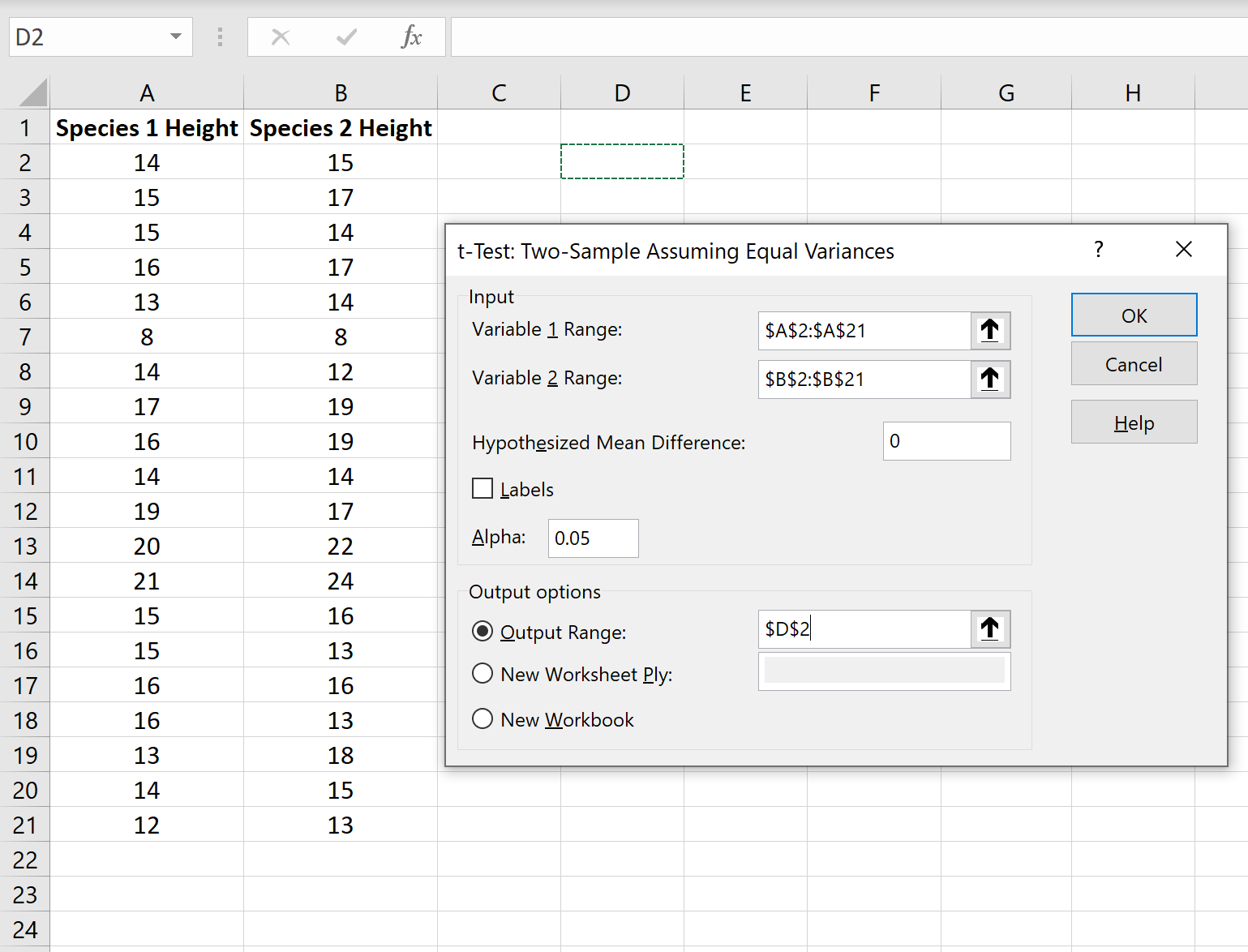Select the New Worksheet Ply radio button
Screen dimensions: 1248x952
482,673
